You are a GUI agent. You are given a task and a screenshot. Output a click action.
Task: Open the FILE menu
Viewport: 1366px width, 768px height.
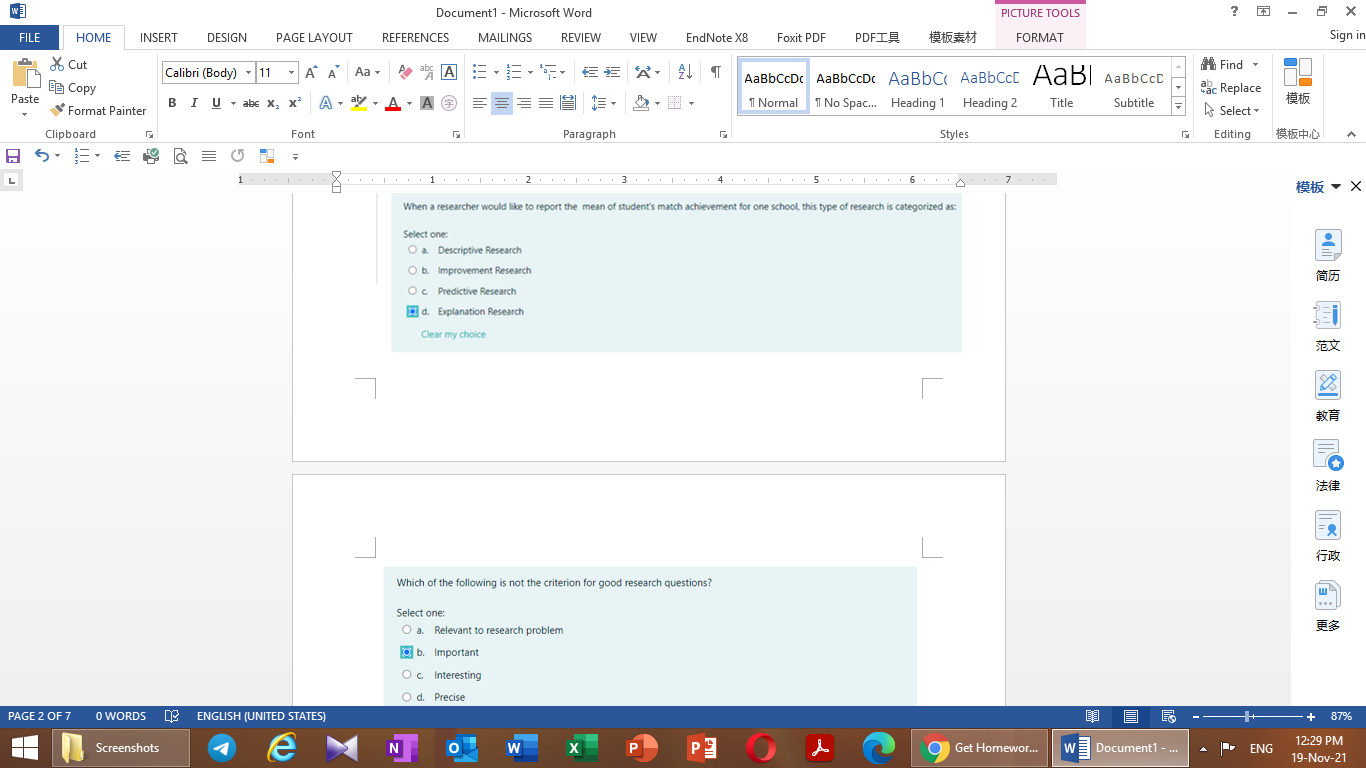tap(29, 37)
